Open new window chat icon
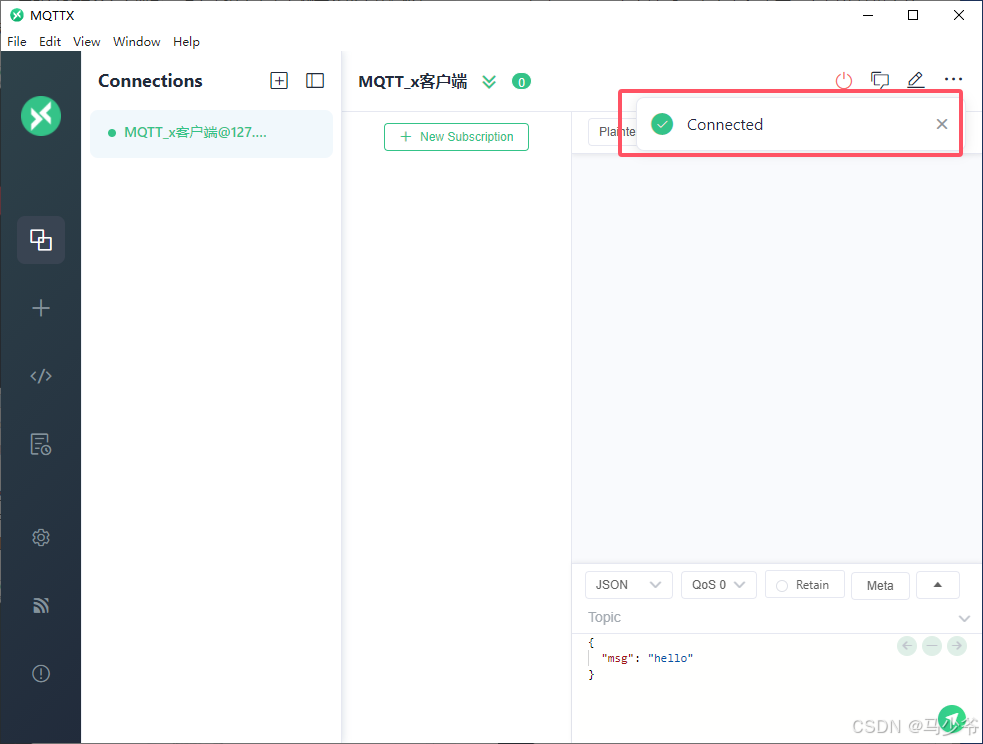Viewport: 983px width, 744px height. point(880,80)
